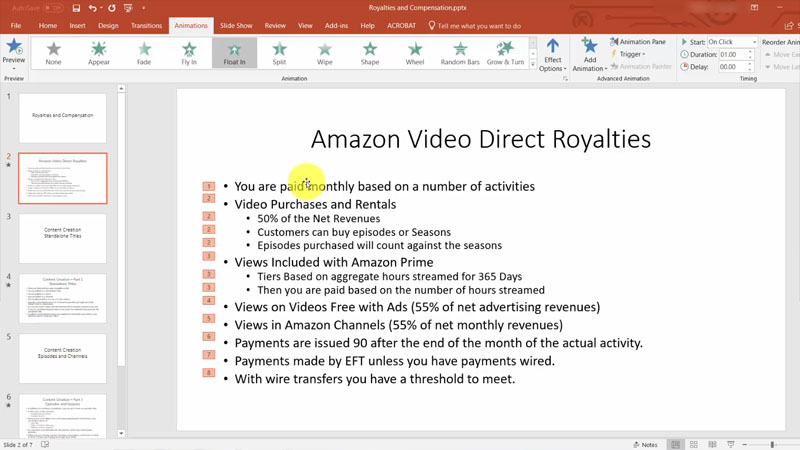Screen dimensions: 800x450
Task: Open the Effect Options dropdown
Action: click(552, 54)
